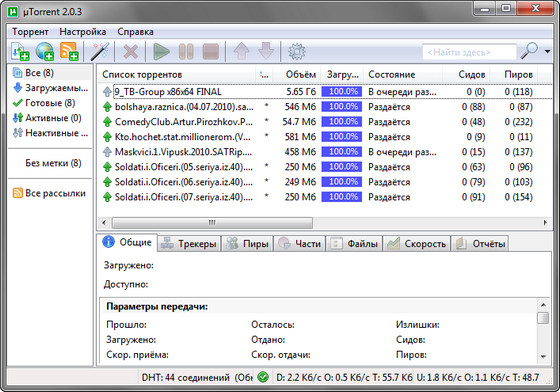Switch to the Файлы tab
560x392 pixels.
pyautogui.click(x=354, y=244)
